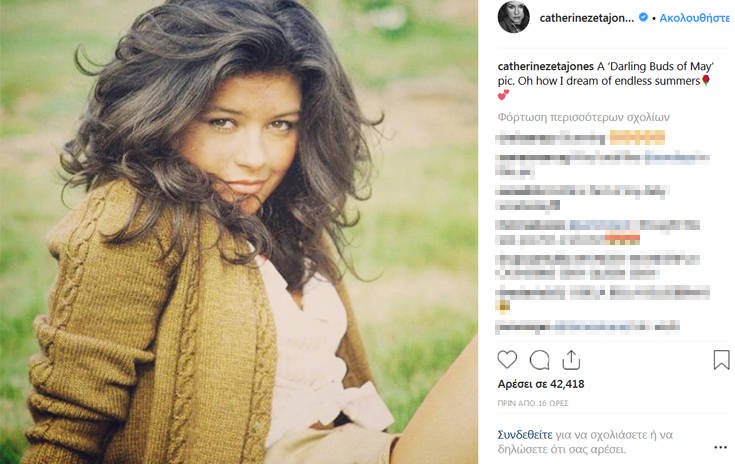Click catherinezetajones name in caption
Screen dimensions: 735x464
tap(546, 66)
